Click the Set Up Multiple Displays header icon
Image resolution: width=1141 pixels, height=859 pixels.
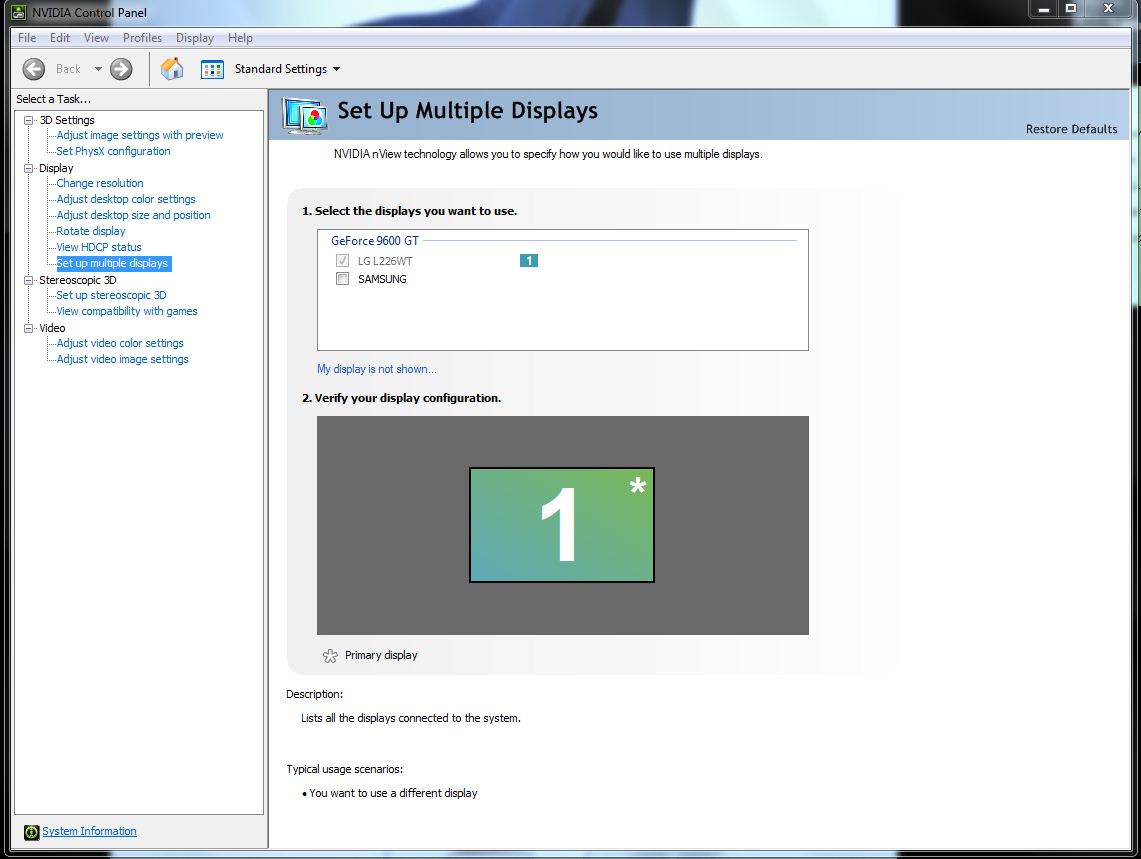304,115
